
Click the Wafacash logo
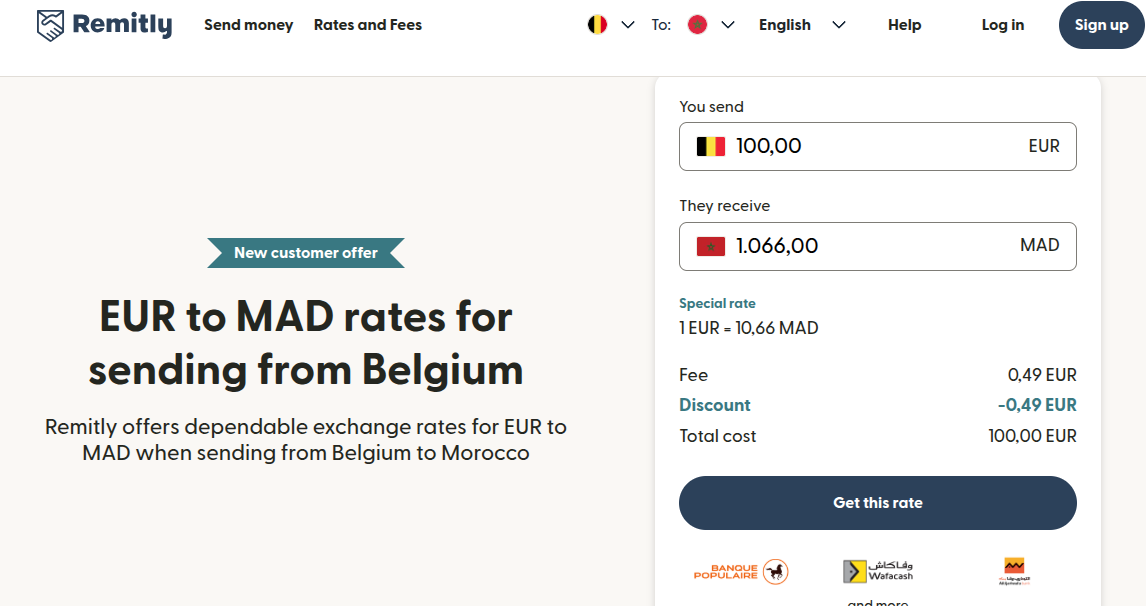coord(878,571)
